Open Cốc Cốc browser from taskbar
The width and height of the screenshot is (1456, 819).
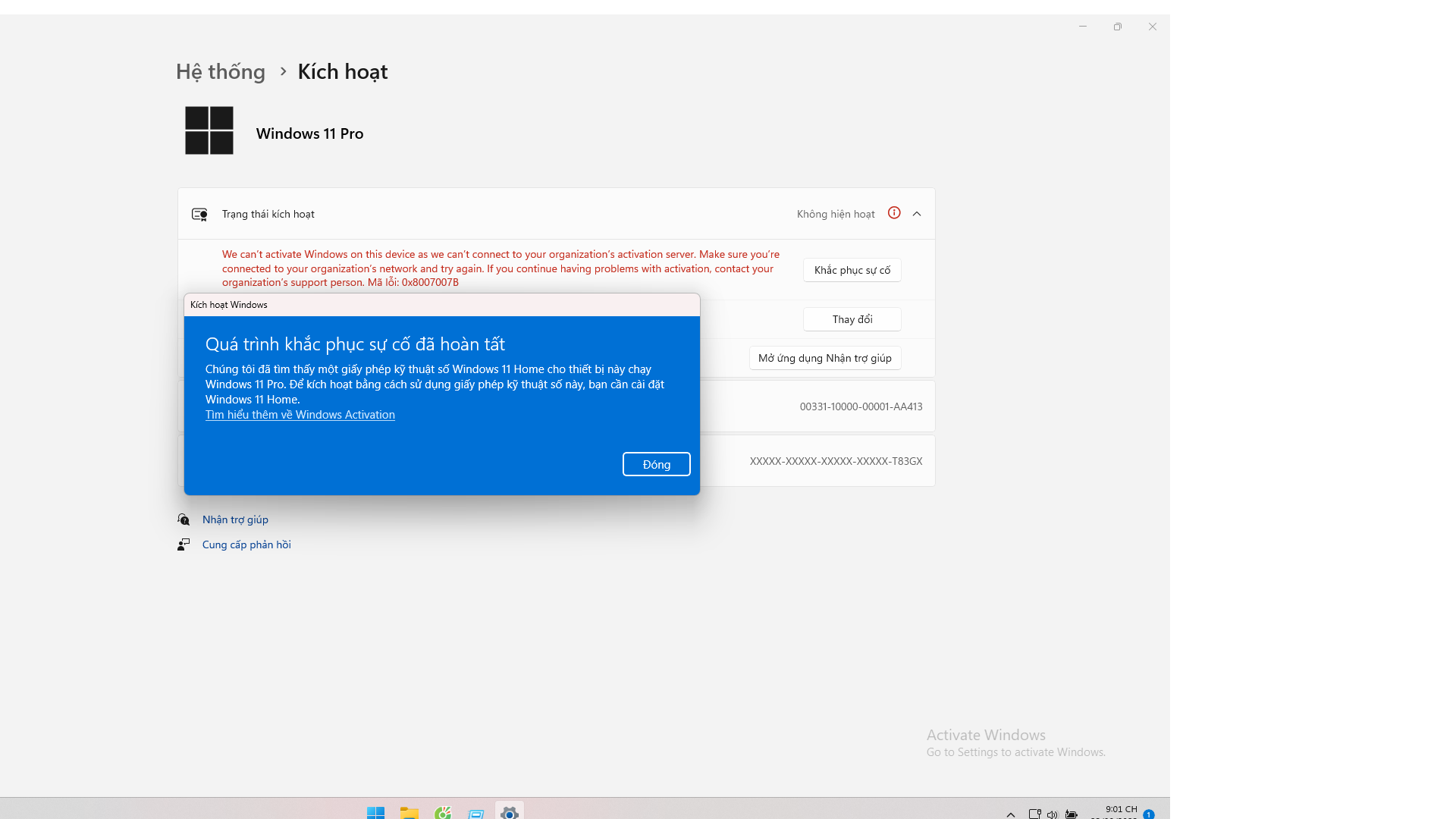click(x=443, y=812)
